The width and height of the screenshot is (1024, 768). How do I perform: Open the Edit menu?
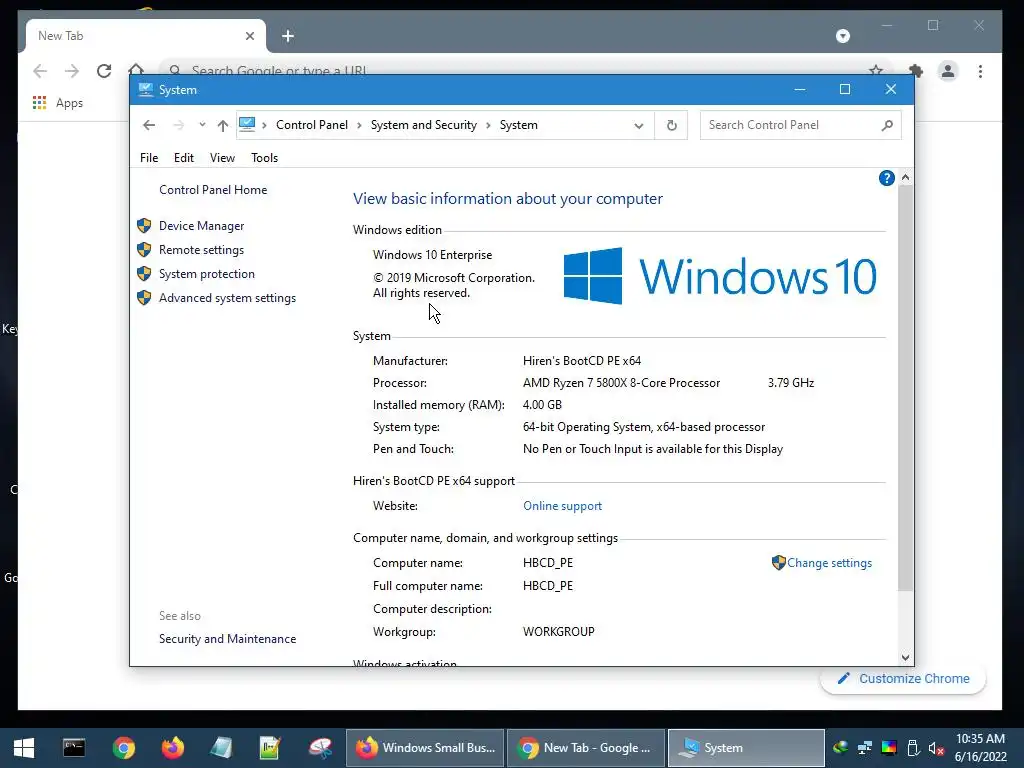click(184, 157)
